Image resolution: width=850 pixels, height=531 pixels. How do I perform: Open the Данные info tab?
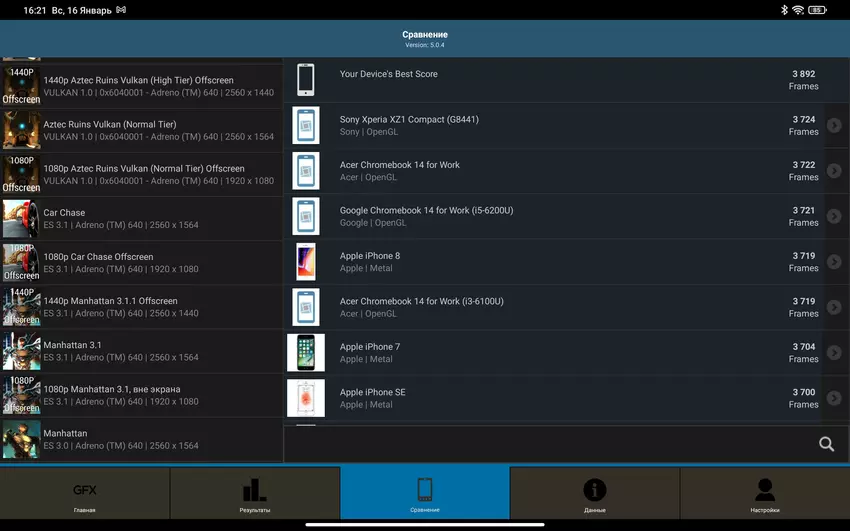595,493
